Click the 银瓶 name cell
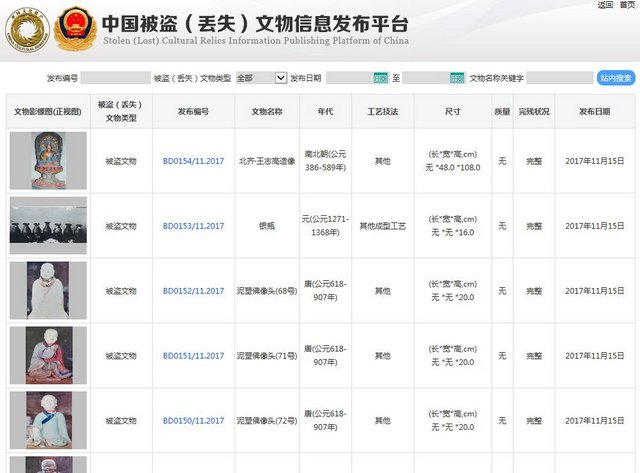Image resolution: width=640 pixels, height=473 pixels. point(267,226)
